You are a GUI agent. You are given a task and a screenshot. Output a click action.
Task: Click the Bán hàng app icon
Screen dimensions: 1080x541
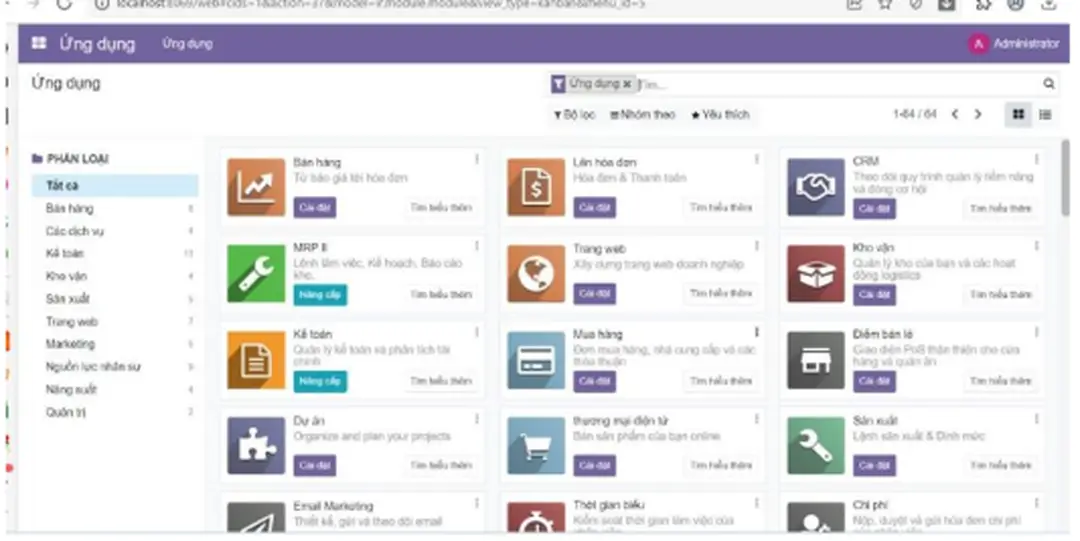(x=256, y=186)
